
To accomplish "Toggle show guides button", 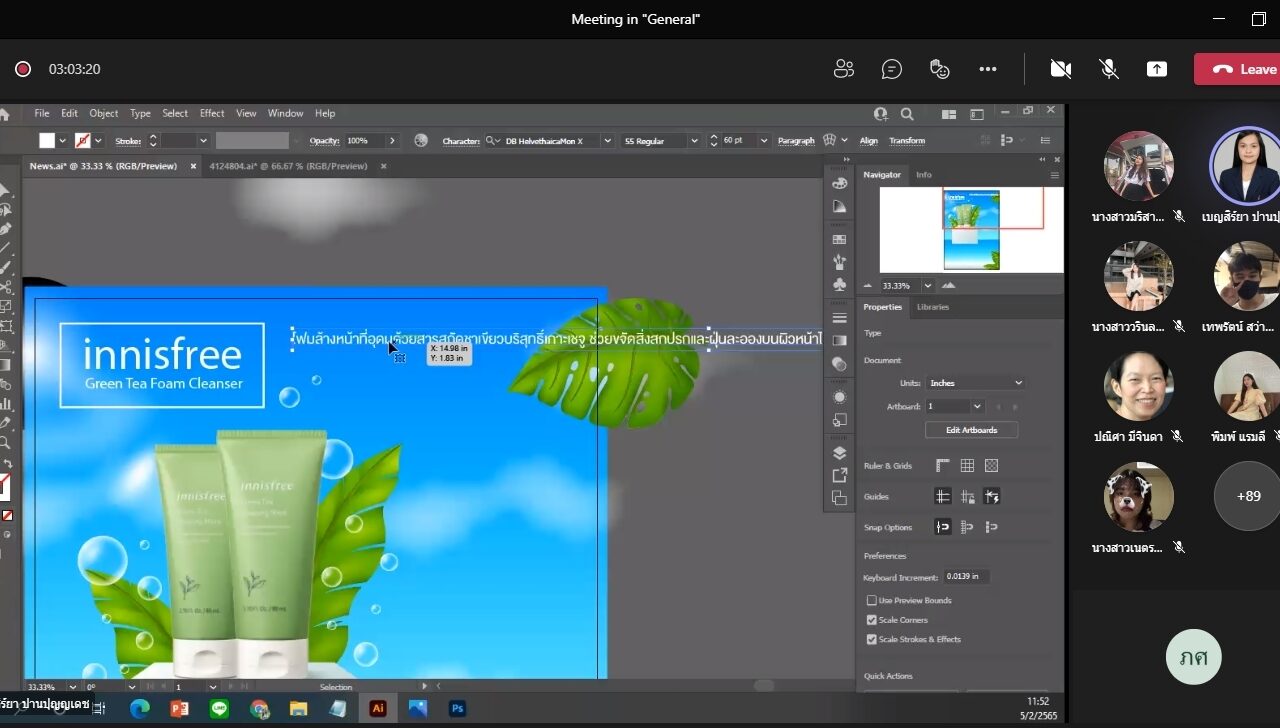I will tap(942, 497).
